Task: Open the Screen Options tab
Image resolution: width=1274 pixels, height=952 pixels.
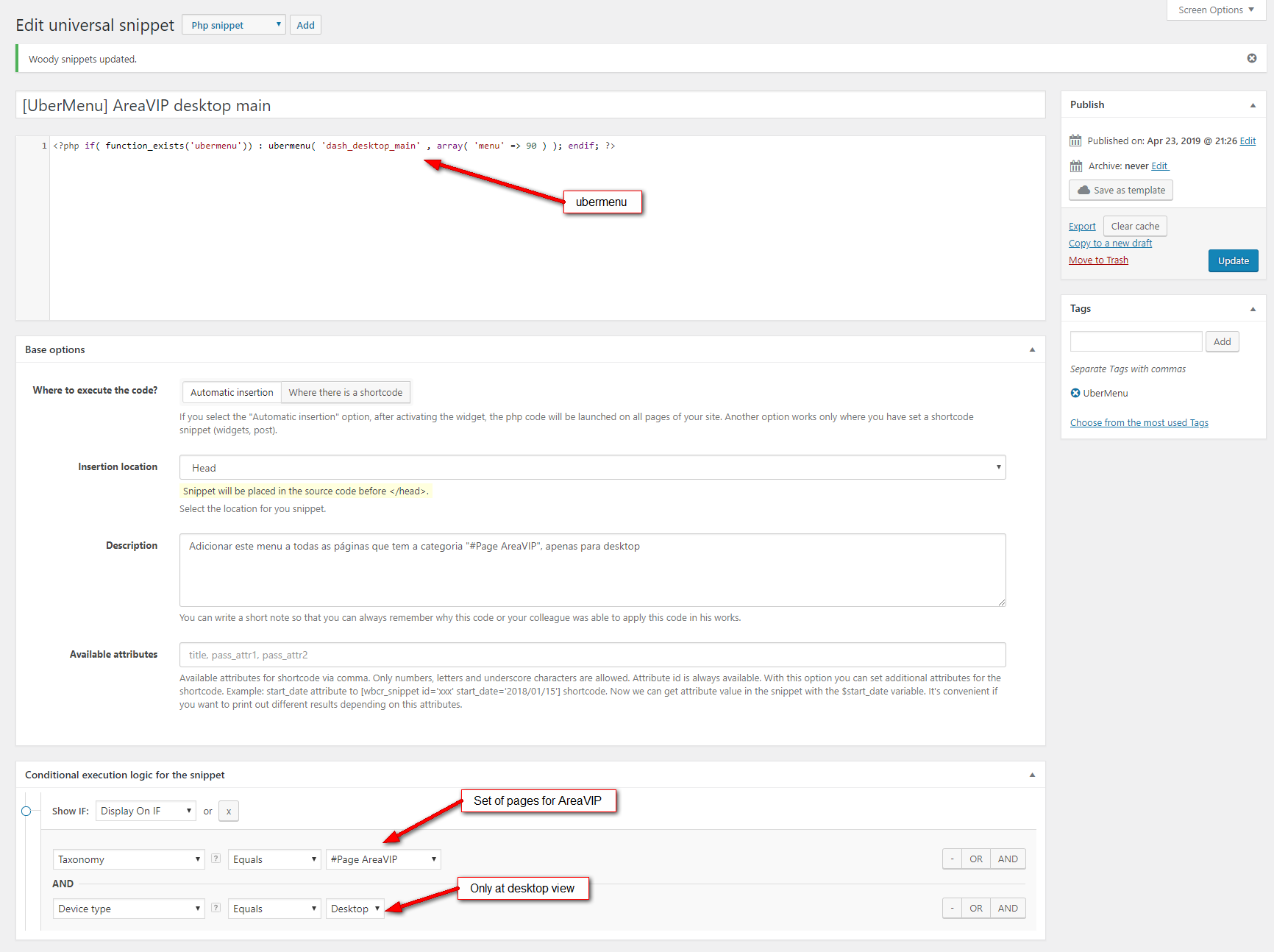Action: point(1215,10)
